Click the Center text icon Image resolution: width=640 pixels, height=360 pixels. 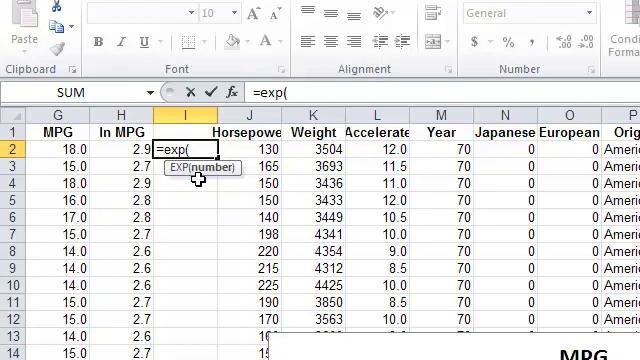[x=331, y=41]
